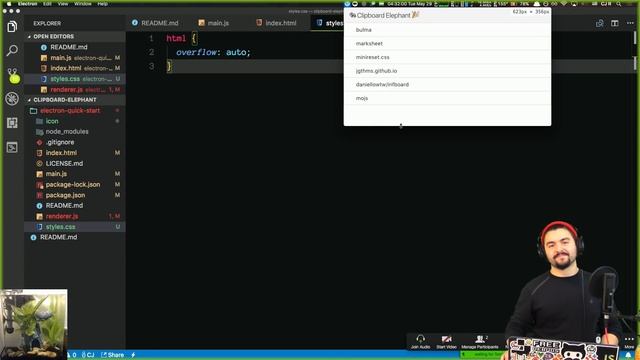The width and height of the screenshot is (640, 360).
Task: Open the View menu
Action: (x=62, y=4)
